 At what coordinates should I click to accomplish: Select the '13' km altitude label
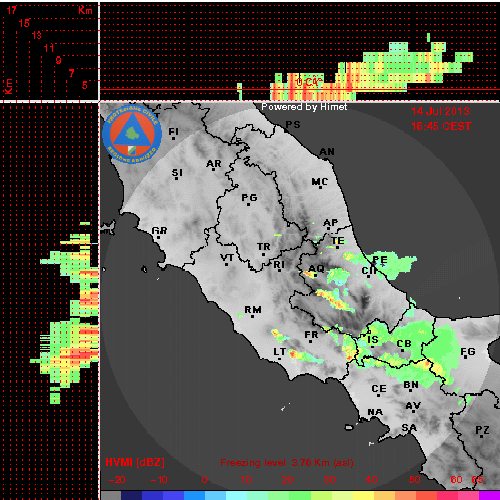click(37, 35)
